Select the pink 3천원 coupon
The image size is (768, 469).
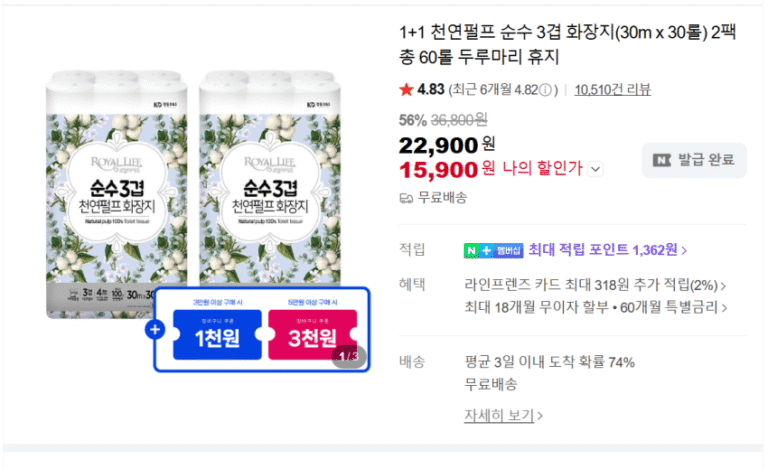click(312, 335)
